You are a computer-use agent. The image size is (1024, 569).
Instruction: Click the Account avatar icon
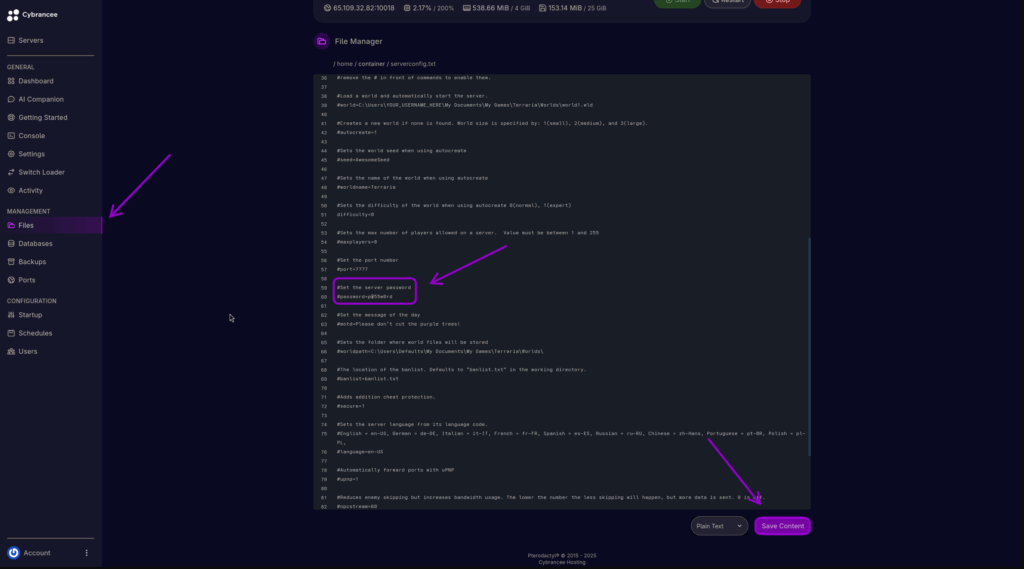14,553
